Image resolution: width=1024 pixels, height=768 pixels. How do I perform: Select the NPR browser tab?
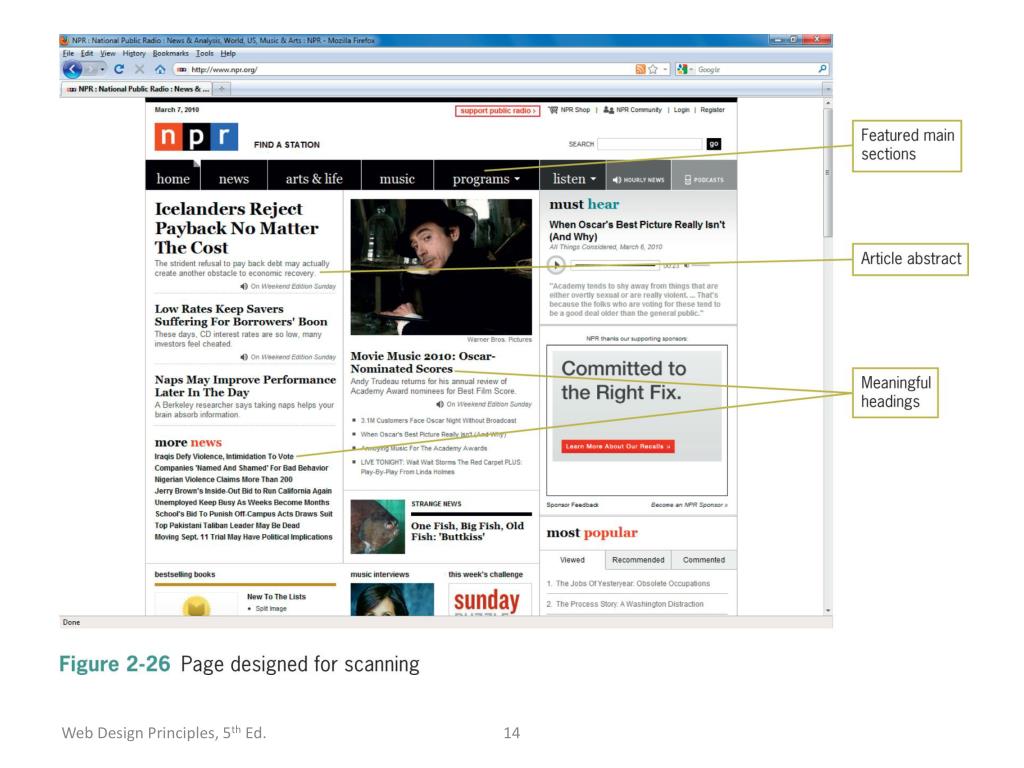pos(137,89)
